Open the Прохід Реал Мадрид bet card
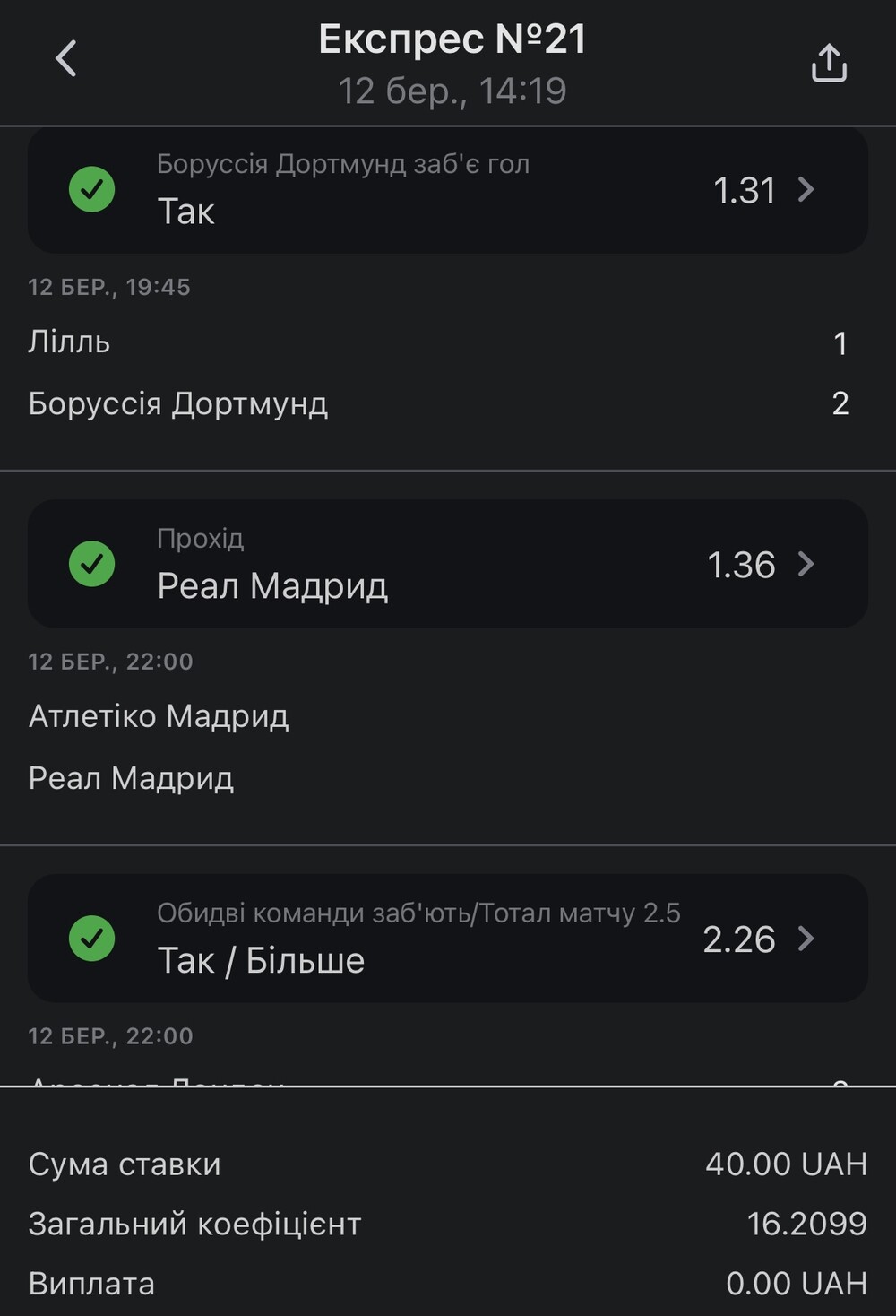 pyautogui.click(x=448, y=564)
